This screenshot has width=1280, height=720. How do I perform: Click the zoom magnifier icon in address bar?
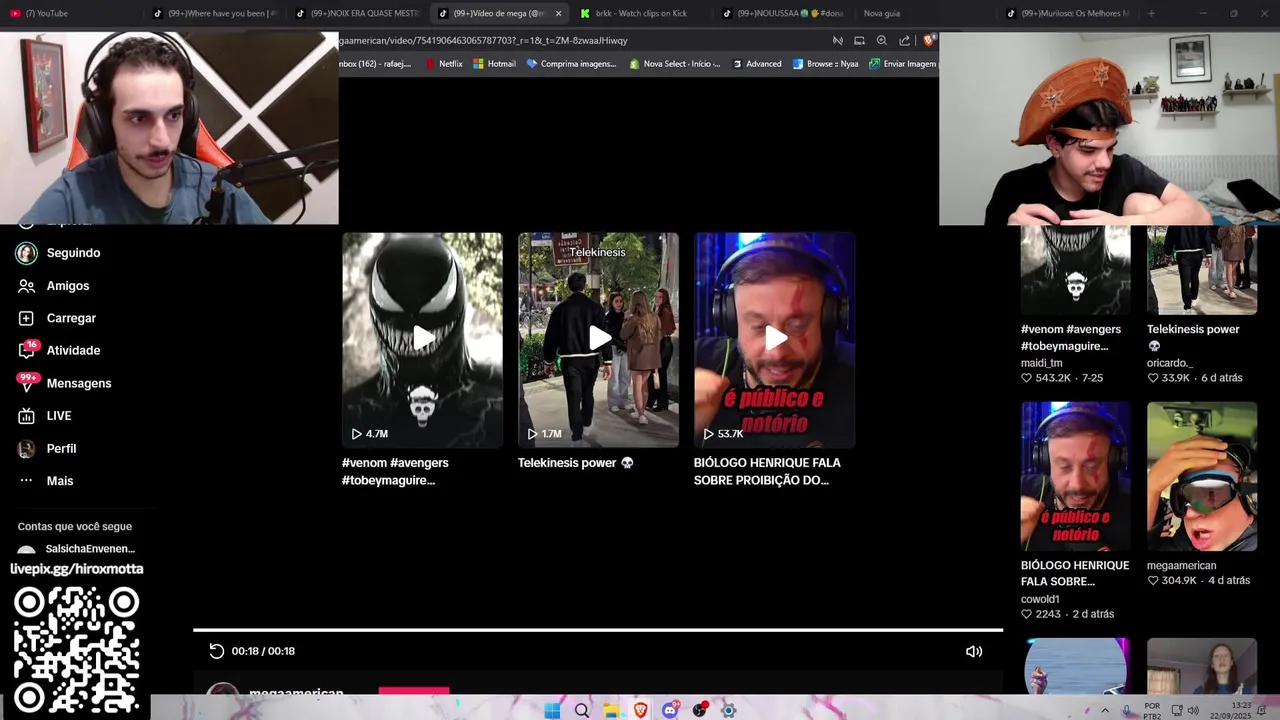[x=881, y=41]
